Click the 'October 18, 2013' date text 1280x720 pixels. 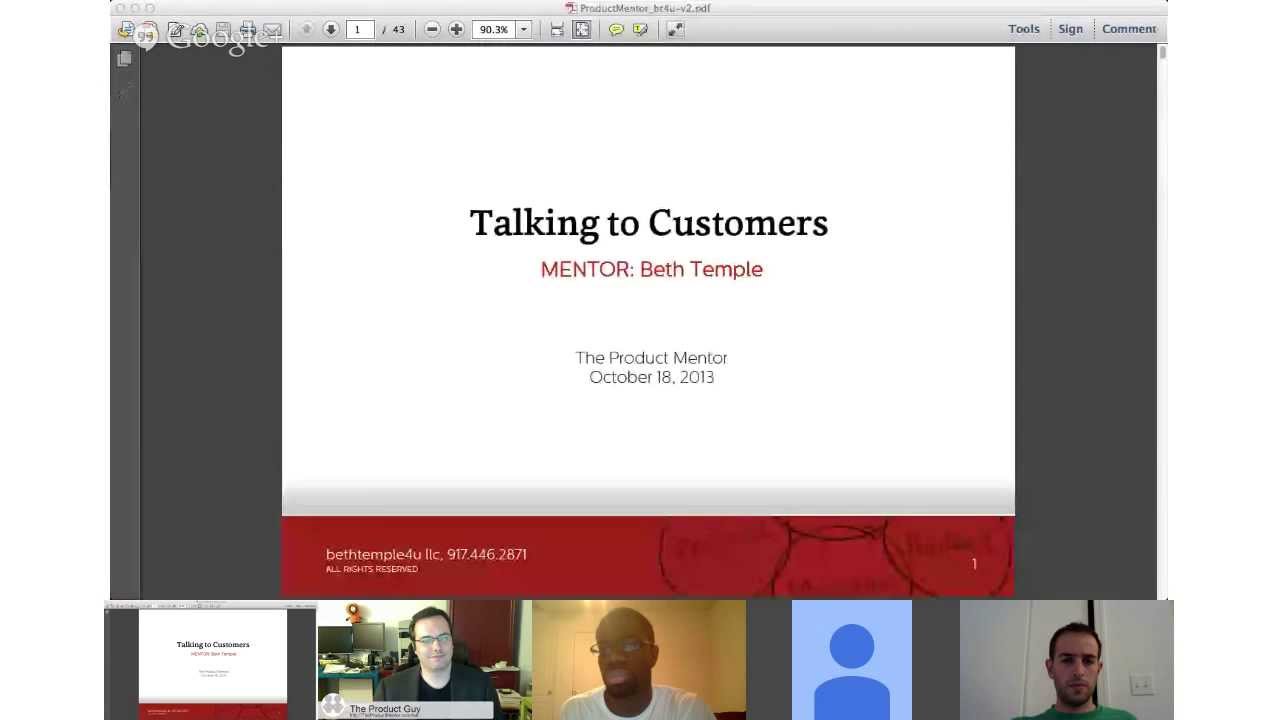pyautogui.click(x=651, y=377)
